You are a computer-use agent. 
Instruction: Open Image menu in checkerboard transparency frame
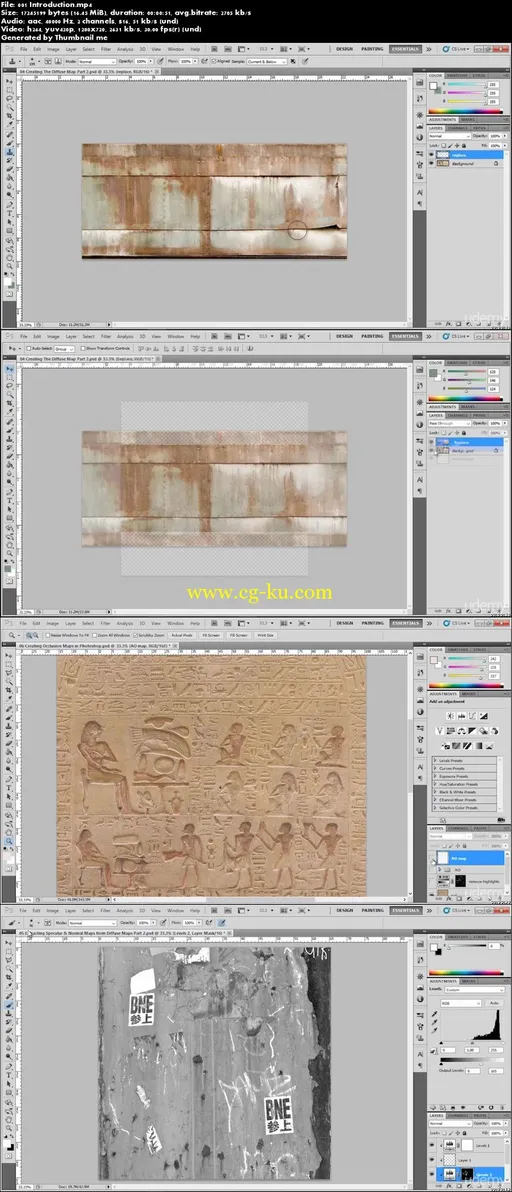click(53, 336)
